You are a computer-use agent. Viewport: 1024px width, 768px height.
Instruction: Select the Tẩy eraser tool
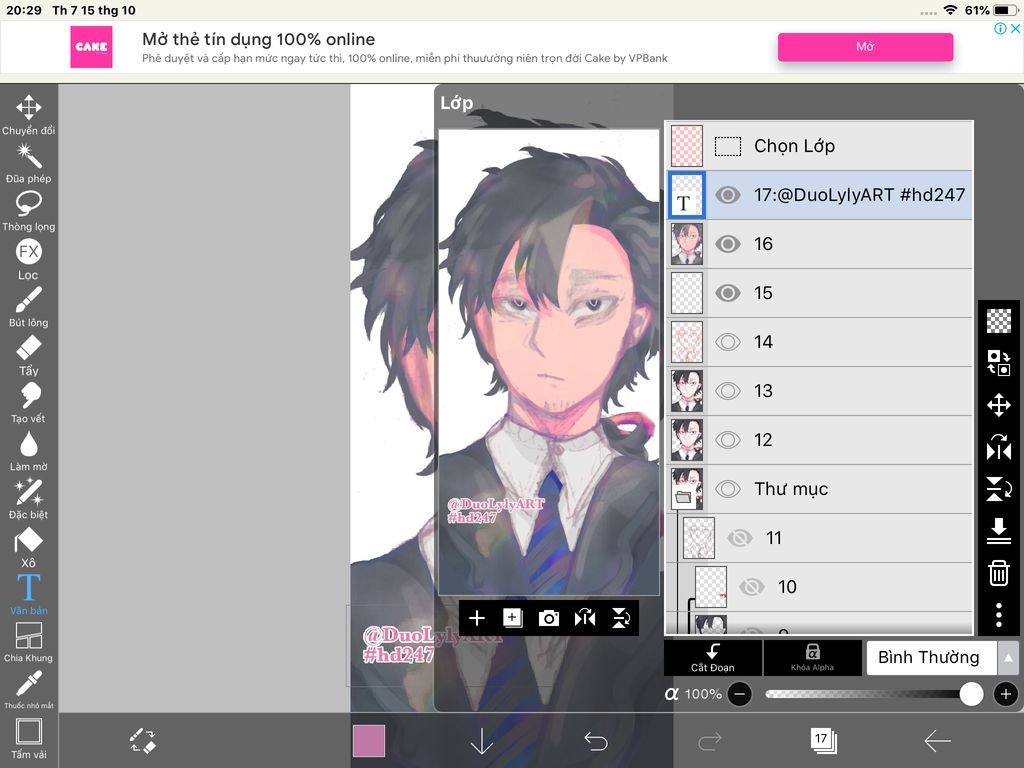[x=29, y=355]
